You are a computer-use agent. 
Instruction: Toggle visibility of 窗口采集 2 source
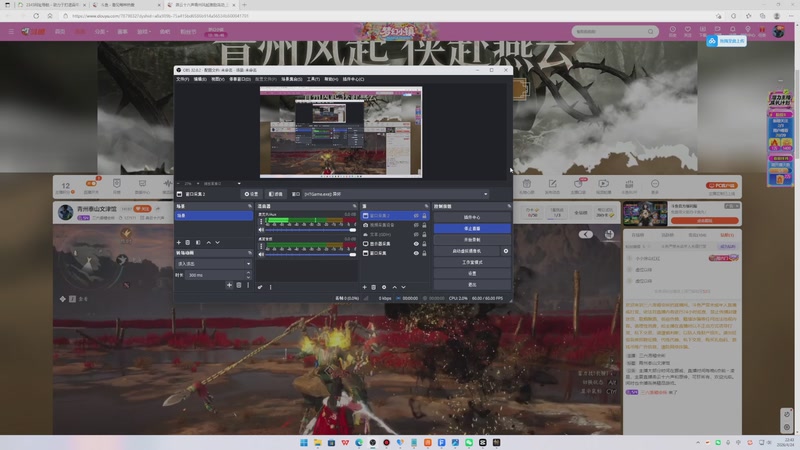point(416,216)
